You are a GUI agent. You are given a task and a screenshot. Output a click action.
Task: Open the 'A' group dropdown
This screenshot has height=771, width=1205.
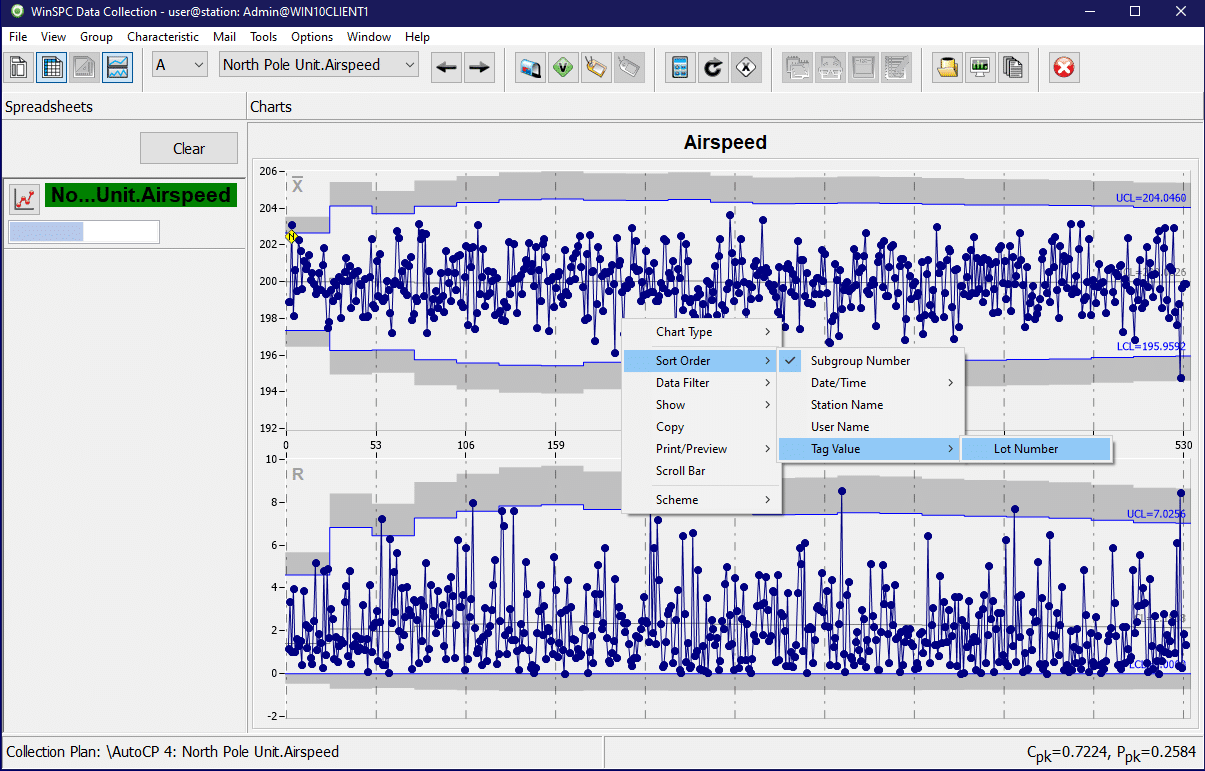point(179,65)
